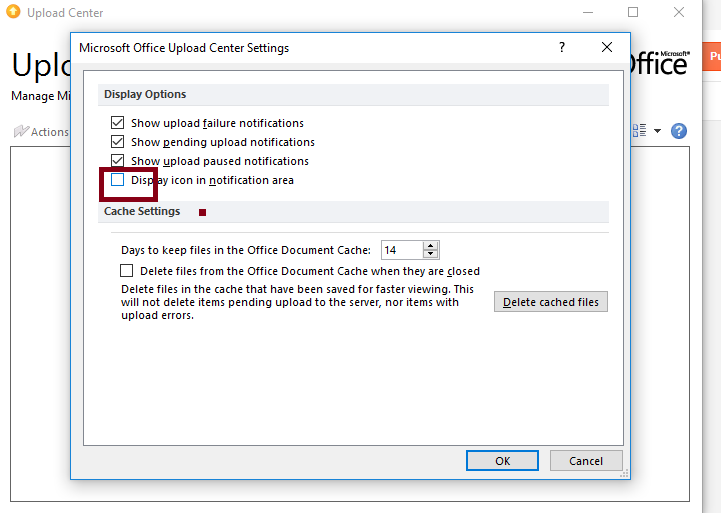
Task: Click the dialog resize grip corner
Action: pos(624,473)
